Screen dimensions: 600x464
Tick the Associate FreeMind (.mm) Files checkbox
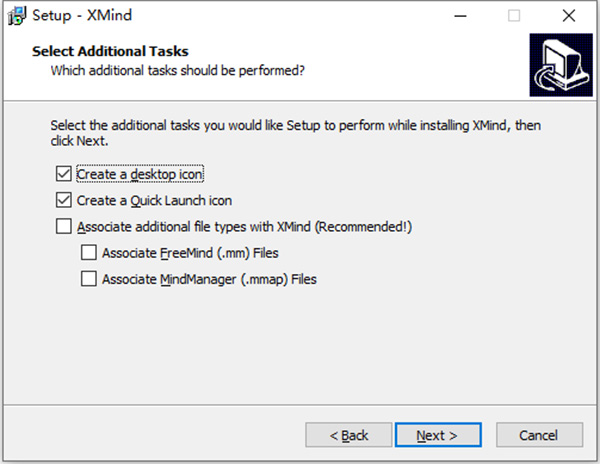pyautogui.click(x=89, y=253)
